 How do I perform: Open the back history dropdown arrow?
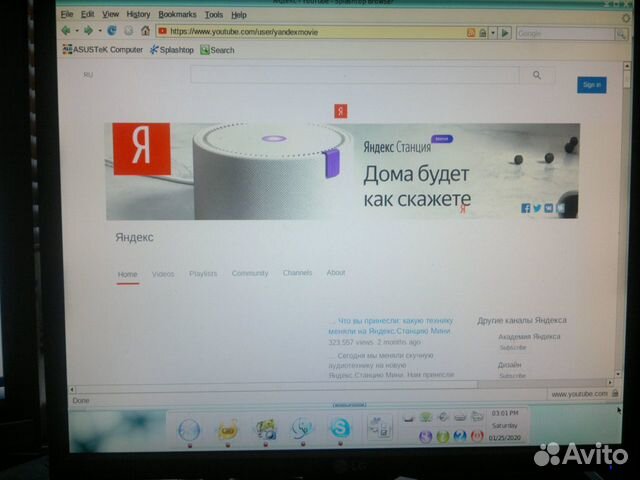[77, 31]
